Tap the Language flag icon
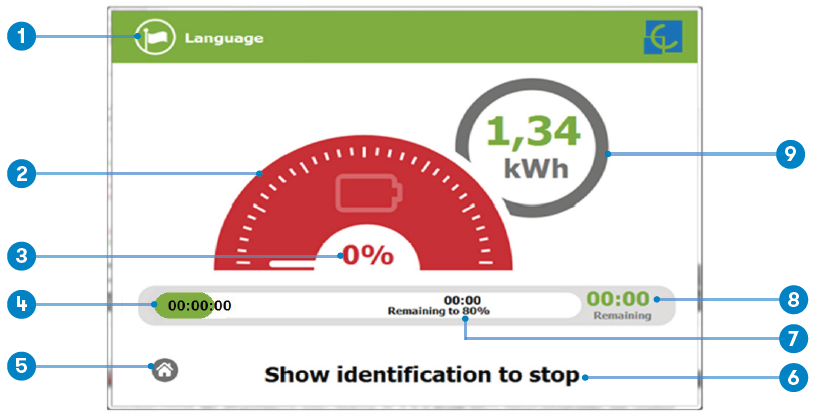The width and height of the screenshot is (820, 416). pyautogui.click(x=153, y=39)
